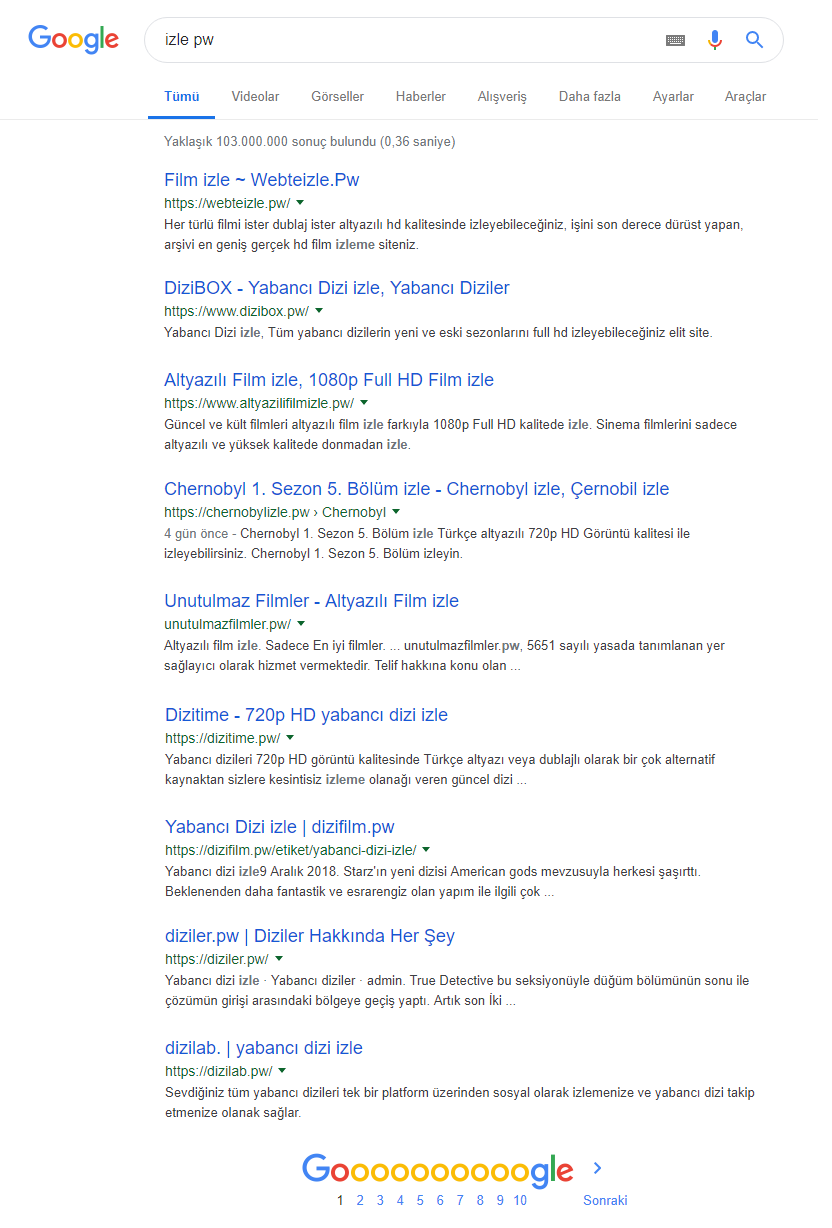
Task: Click the https://www.dizibox.pw/ URL text
Action: click(237, 311)
